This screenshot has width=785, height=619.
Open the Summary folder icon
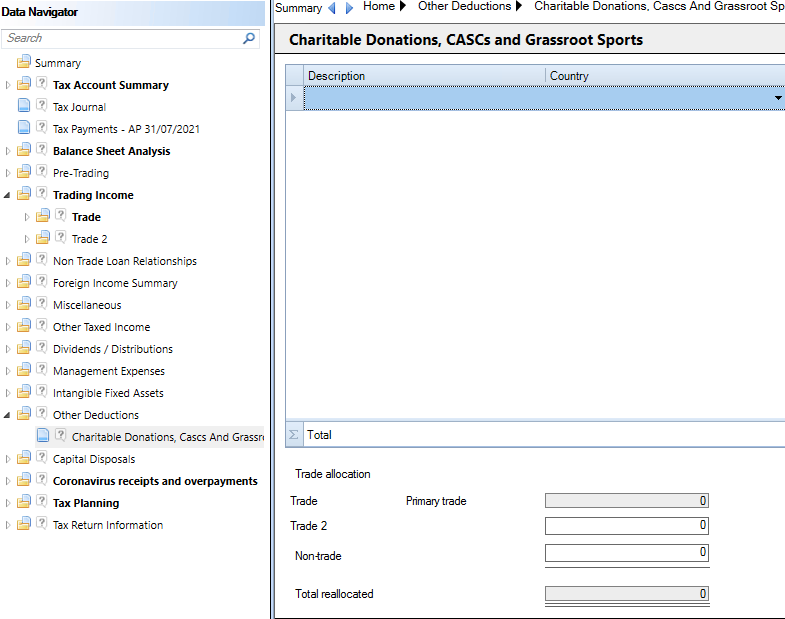[24, 62]
